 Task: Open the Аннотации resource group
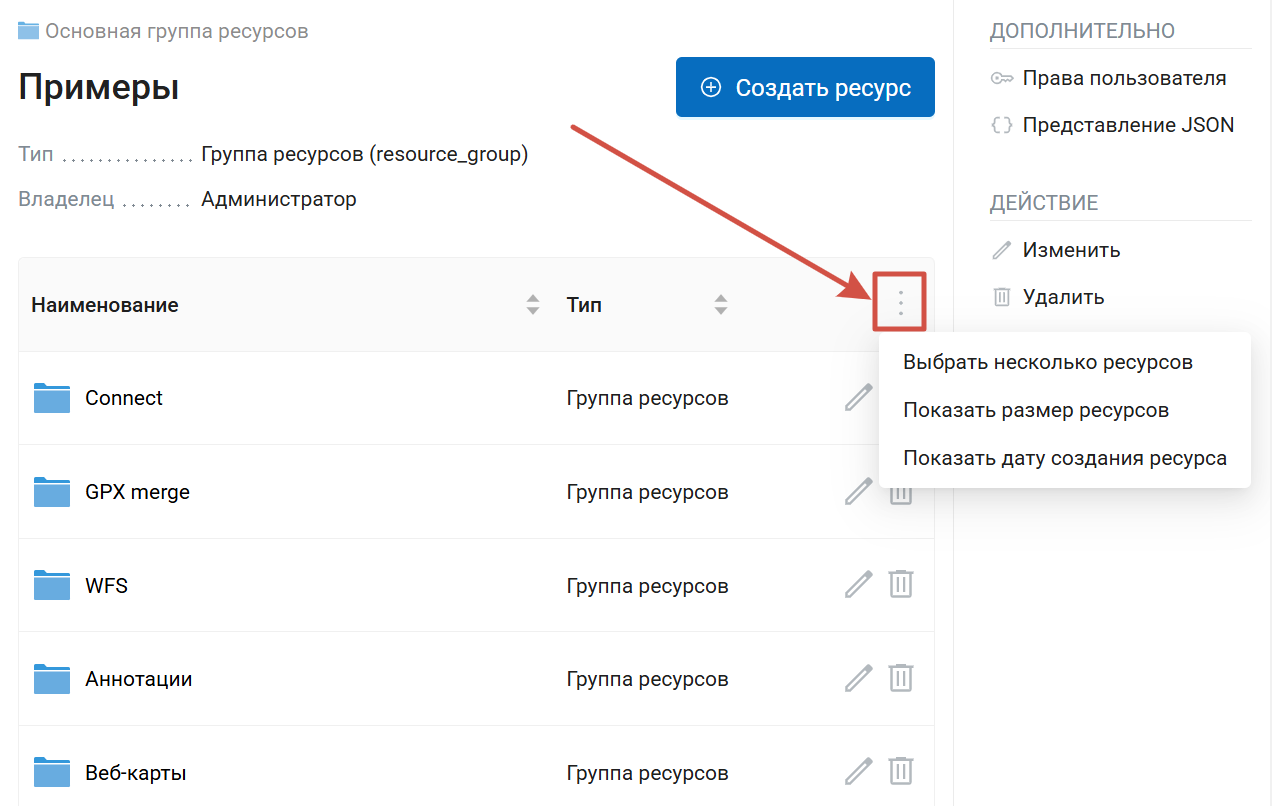click(x=138, y=679)
